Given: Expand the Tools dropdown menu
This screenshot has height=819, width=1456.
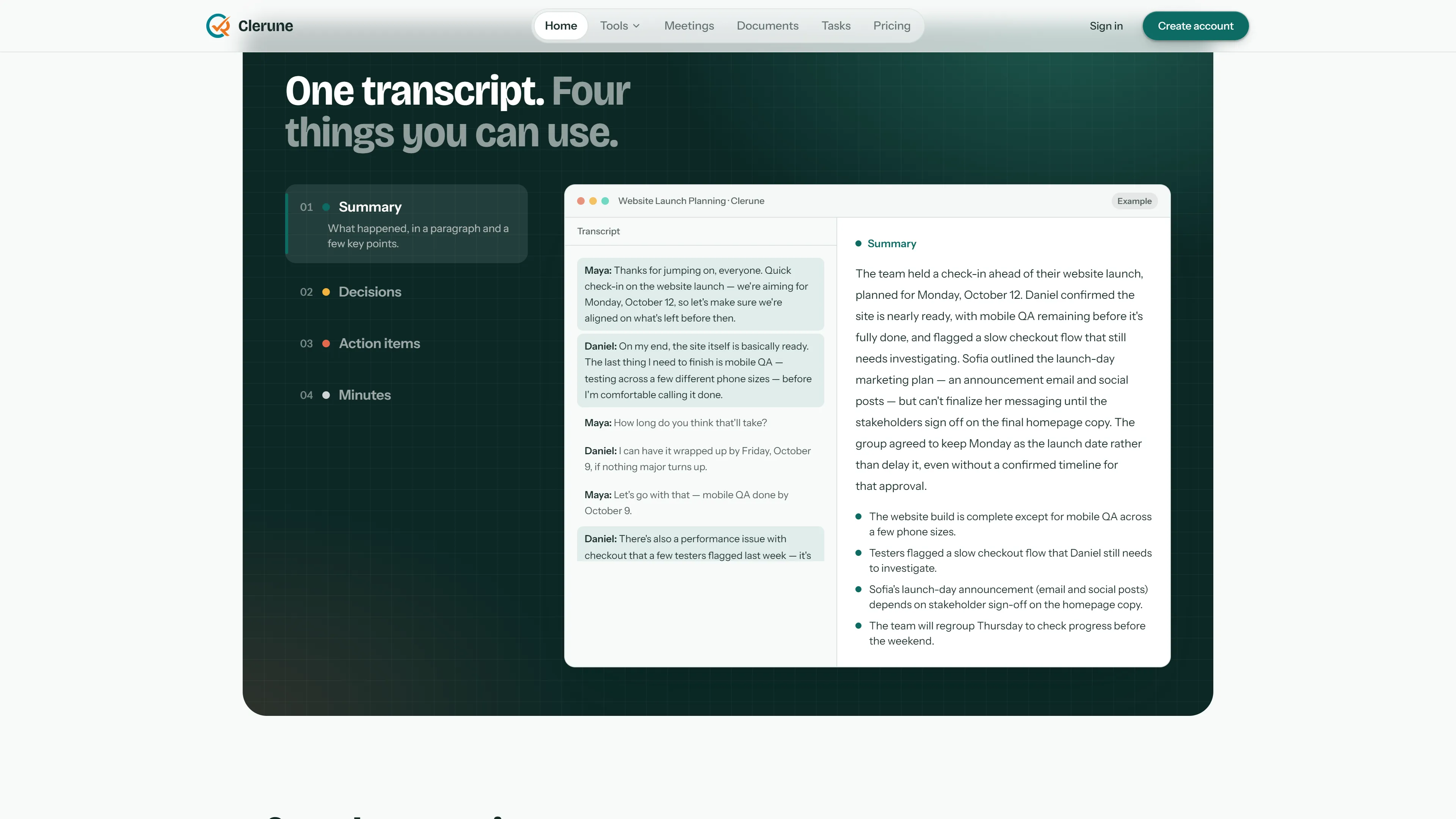Looking at the screenshot, I should [x=620, y=26].
